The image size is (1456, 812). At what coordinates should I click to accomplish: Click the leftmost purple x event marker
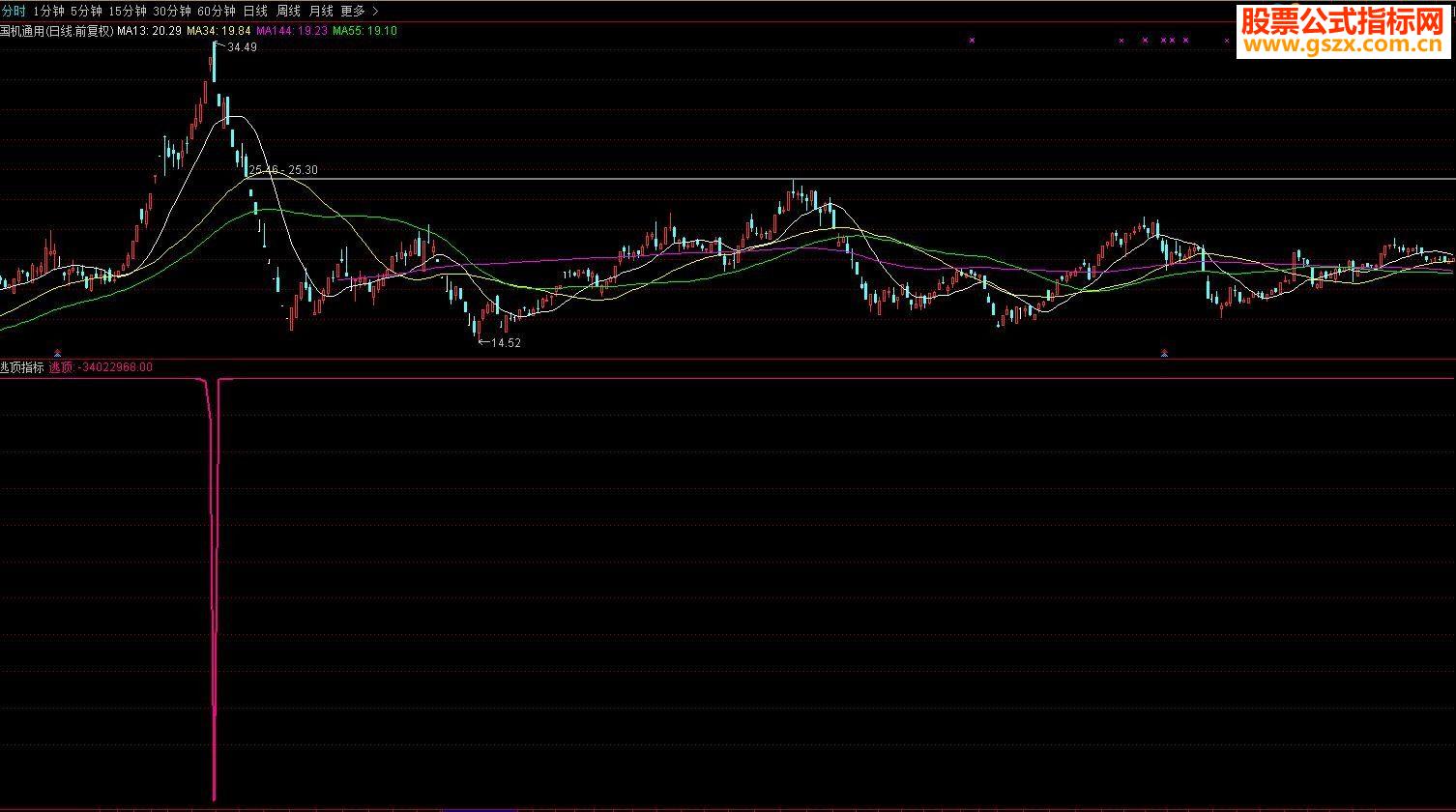tap(972, 41)
